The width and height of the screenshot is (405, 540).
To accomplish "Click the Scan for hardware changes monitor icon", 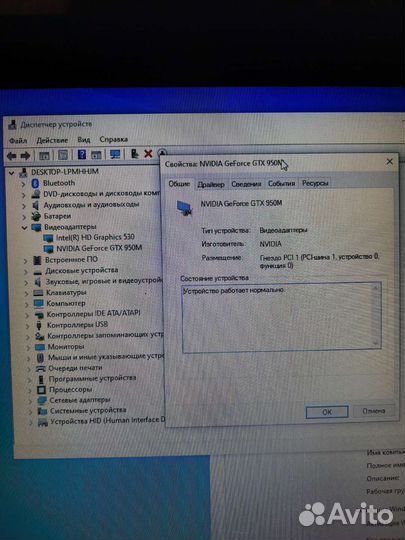I will 115,154.
